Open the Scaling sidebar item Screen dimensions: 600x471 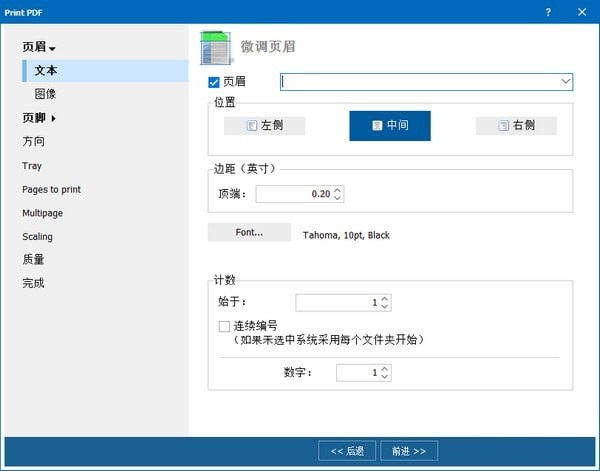pos(37,237)
